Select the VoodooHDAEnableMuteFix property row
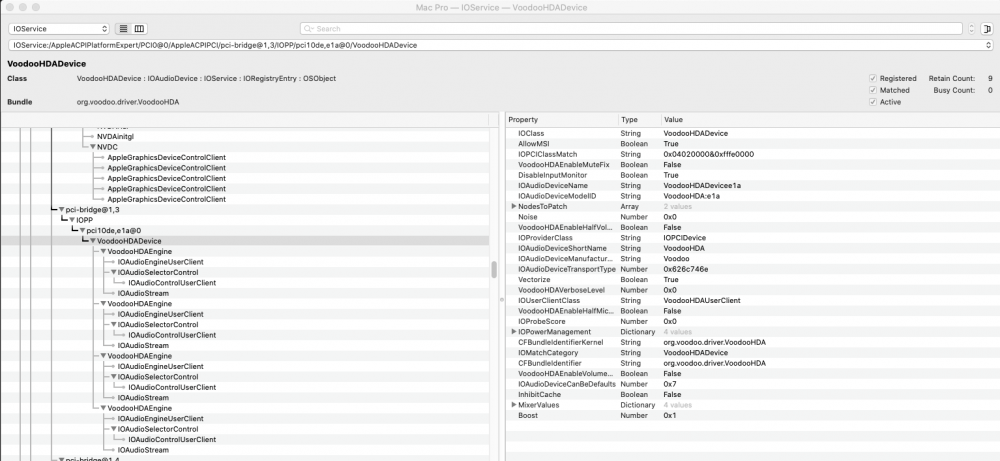 coord(753,165)
